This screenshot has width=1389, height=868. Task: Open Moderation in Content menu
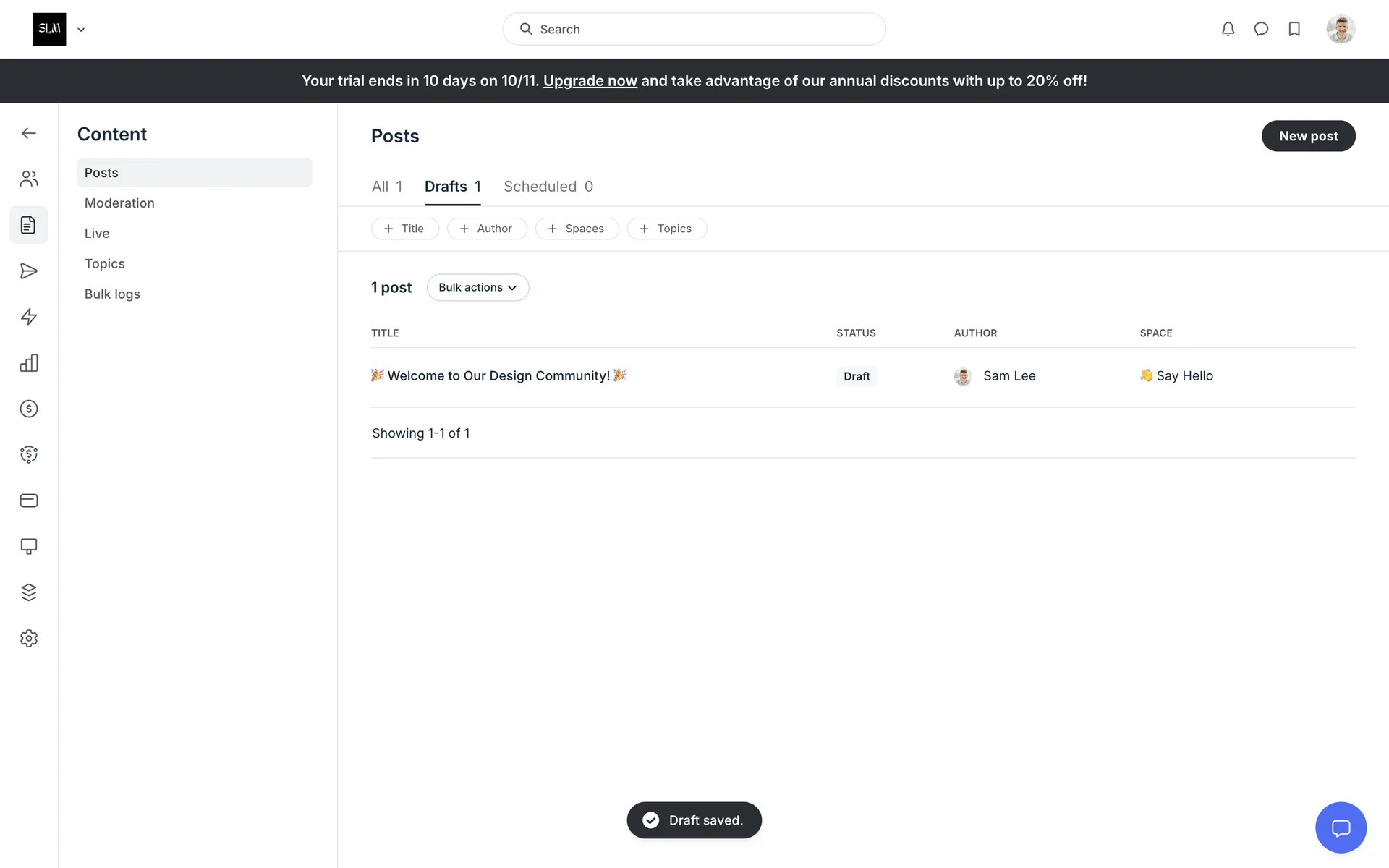coord(119,203)
